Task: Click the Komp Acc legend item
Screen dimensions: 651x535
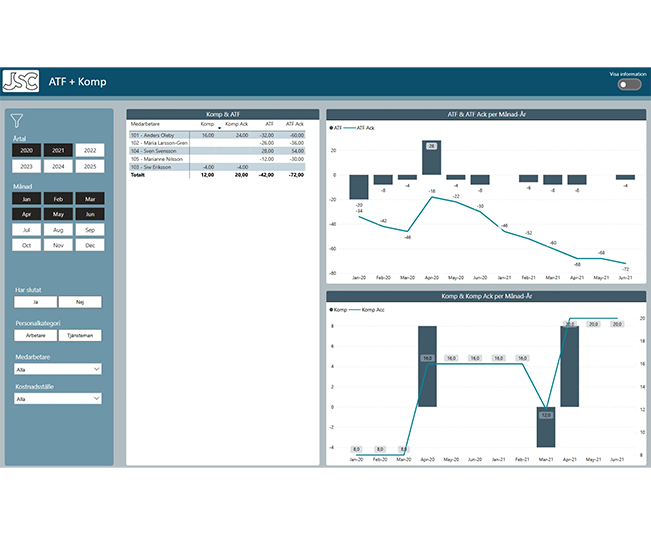Action: (367, 310)
